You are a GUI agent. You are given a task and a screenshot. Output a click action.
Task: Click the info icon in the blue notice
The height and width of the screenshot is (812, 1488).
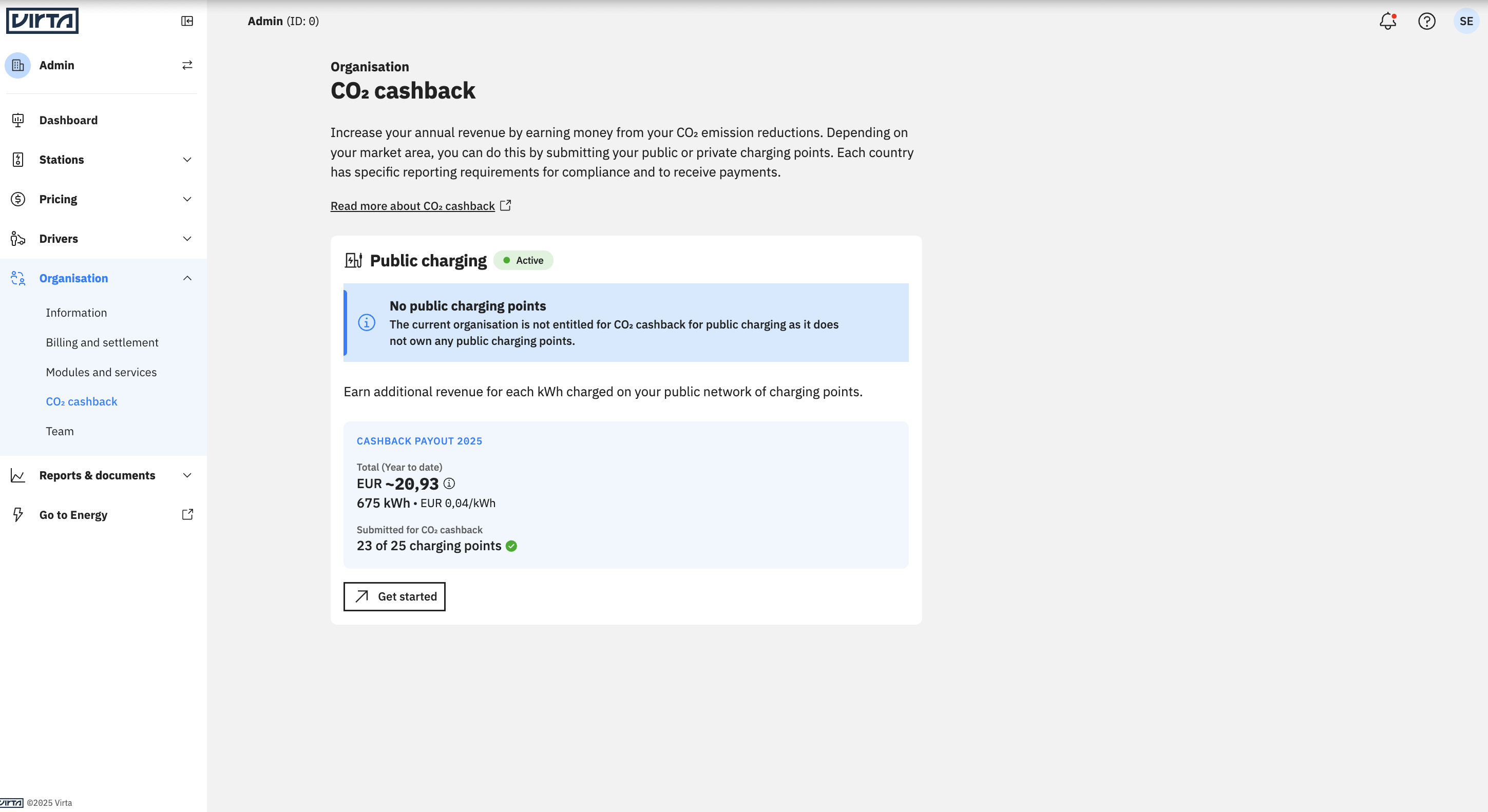[x=367, y=322]
